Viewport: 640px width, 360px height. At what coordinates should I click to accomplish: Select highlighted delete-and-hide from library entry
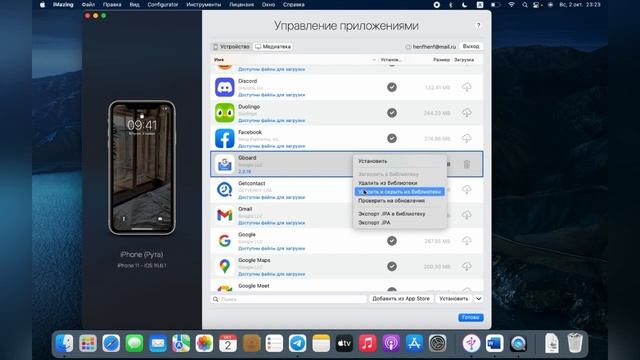(400, 192)
